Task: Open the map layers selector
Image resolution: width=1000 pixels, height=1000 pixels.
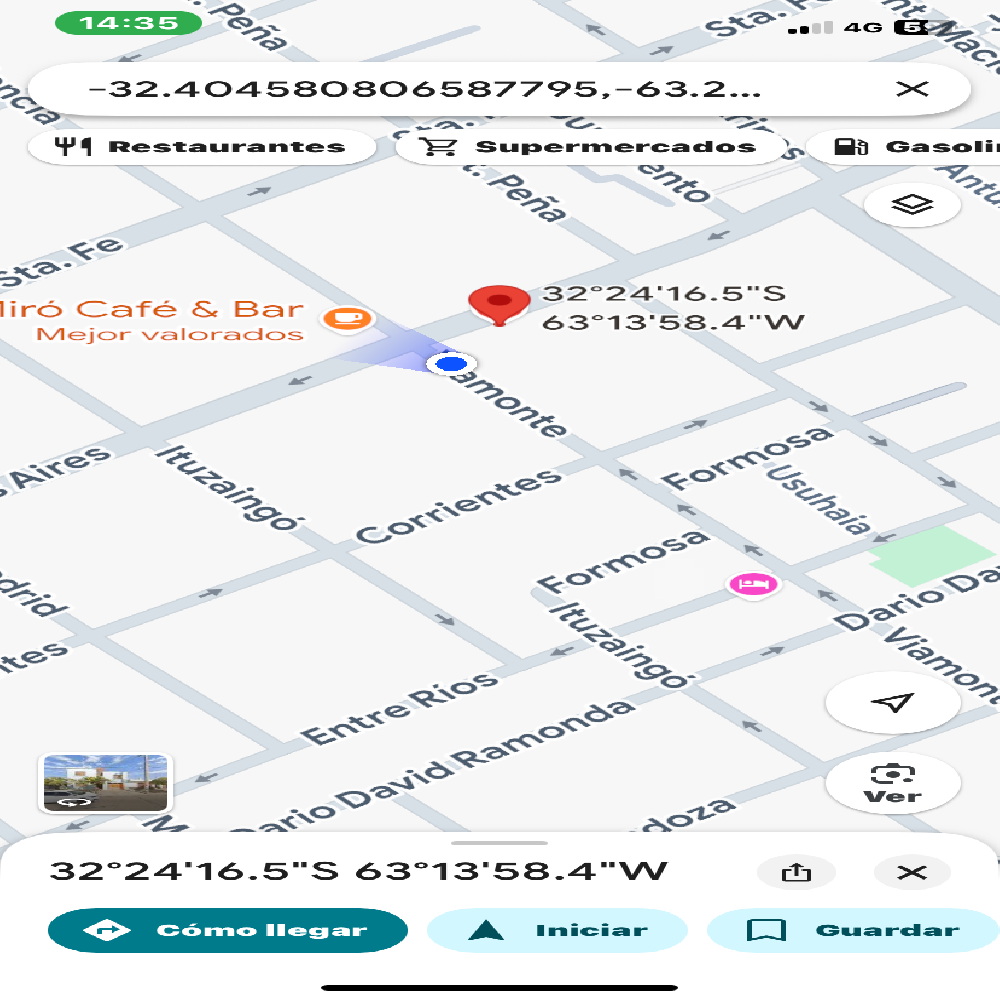Action: tap(912, 205)
